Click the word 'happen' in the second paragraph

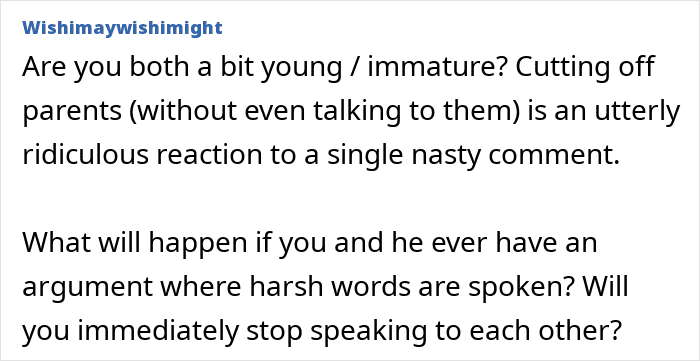[197, 245]
